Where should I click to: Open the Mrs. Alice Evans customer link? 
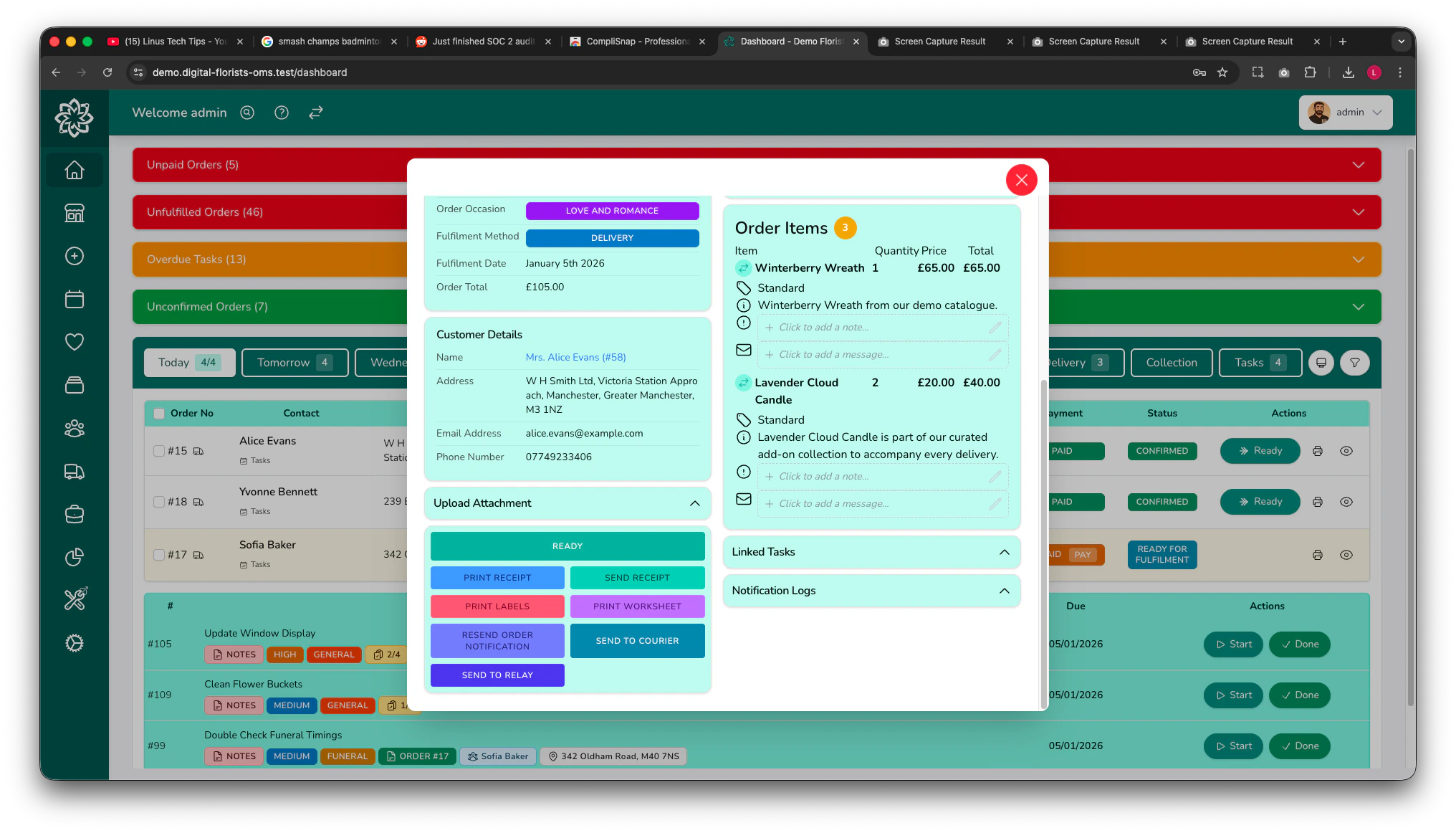(x=575, y=357)
